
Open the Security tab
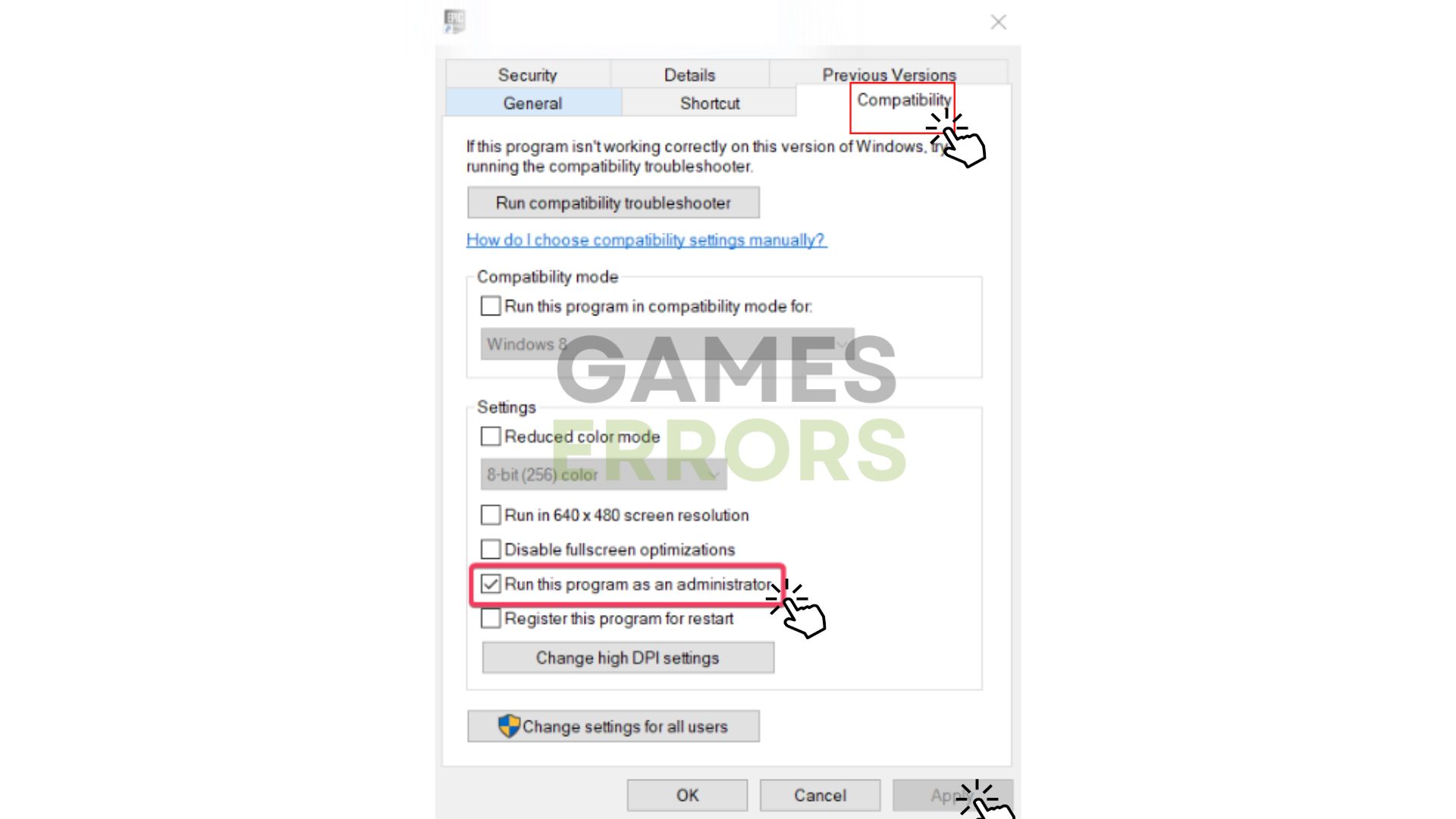528,74
